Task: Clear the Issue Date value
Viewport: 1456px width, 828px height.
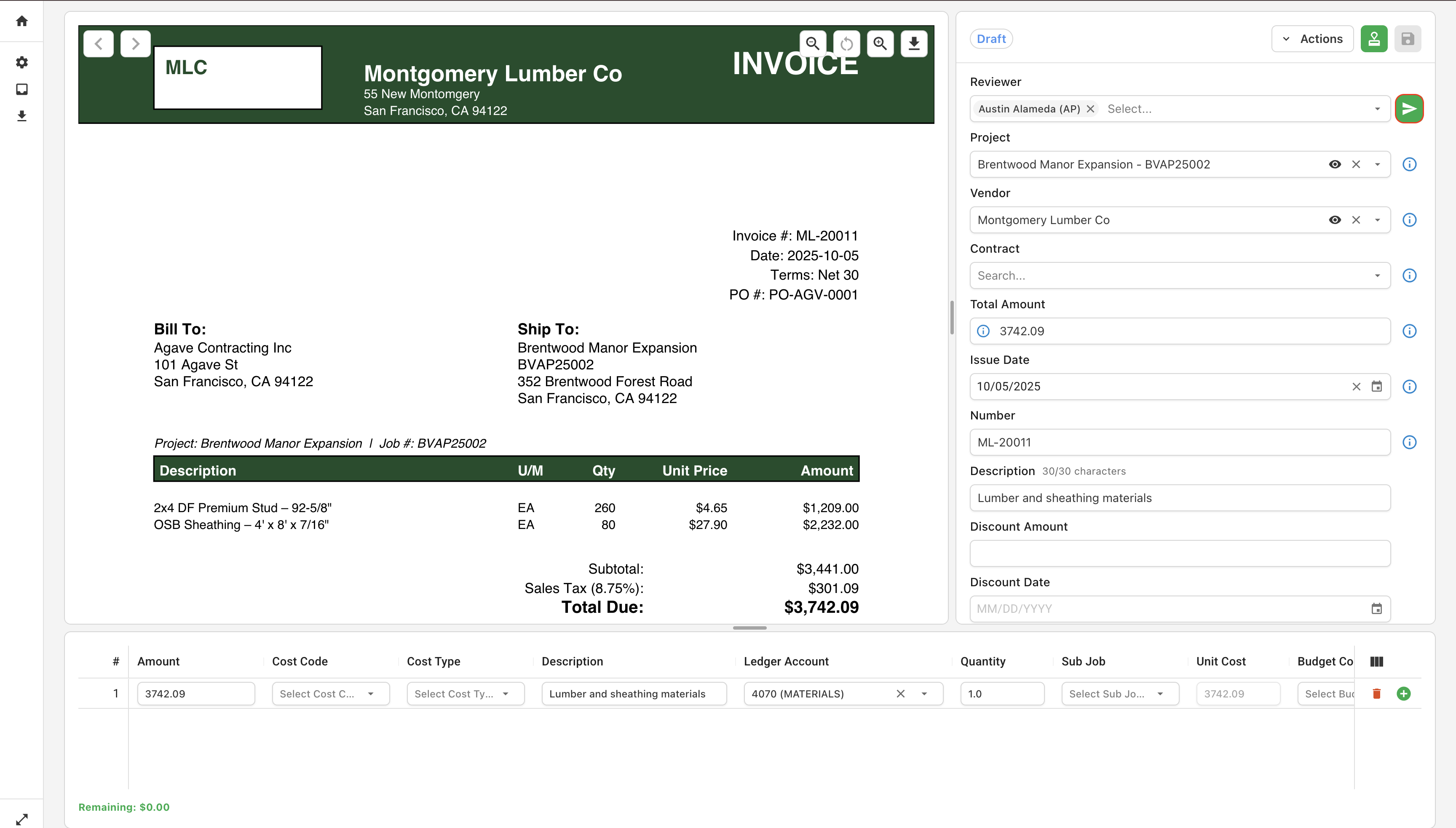Action: click(1357, 387)
